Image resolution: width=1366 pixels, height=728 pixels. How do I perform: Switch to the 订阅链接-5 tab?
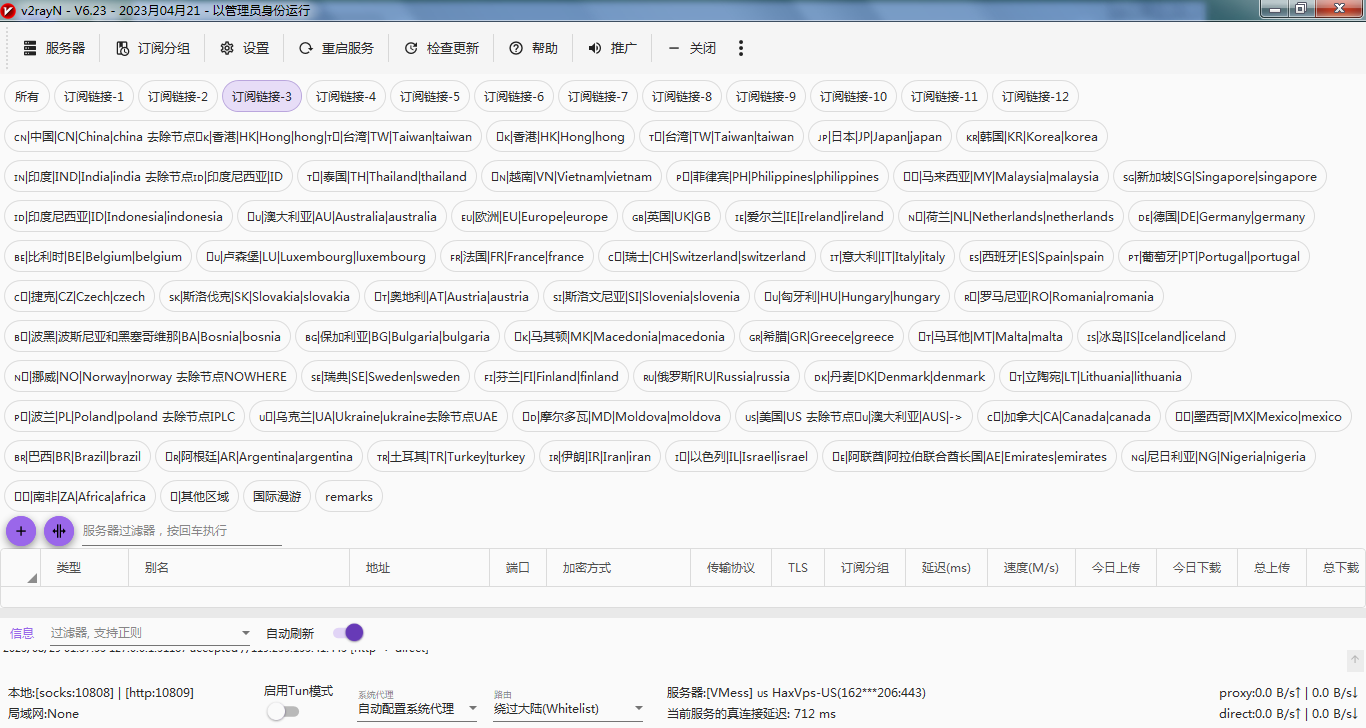(430, 97)
